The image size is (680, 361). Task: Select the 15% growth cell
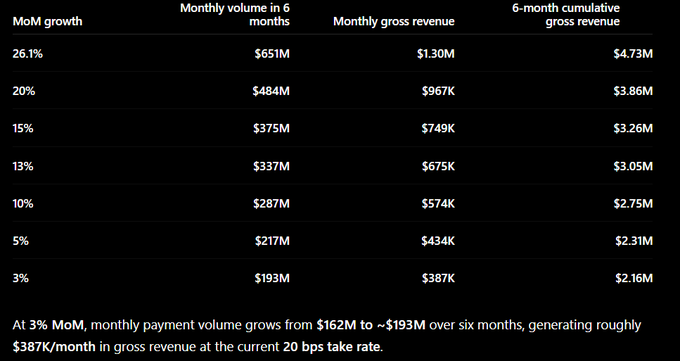click(23, 128)
